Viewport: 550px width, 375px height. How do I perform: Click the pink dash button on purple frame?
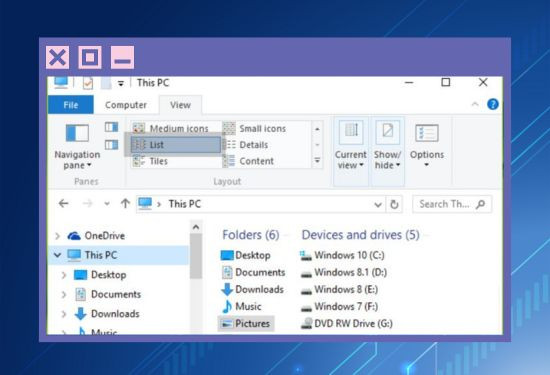coord(122,57)
